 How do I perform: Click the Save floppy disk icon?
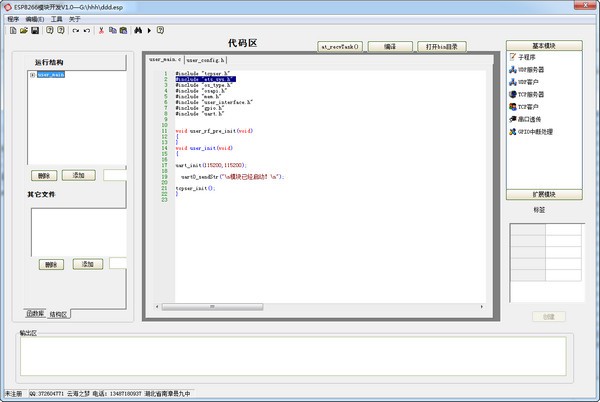pos(35,30)
